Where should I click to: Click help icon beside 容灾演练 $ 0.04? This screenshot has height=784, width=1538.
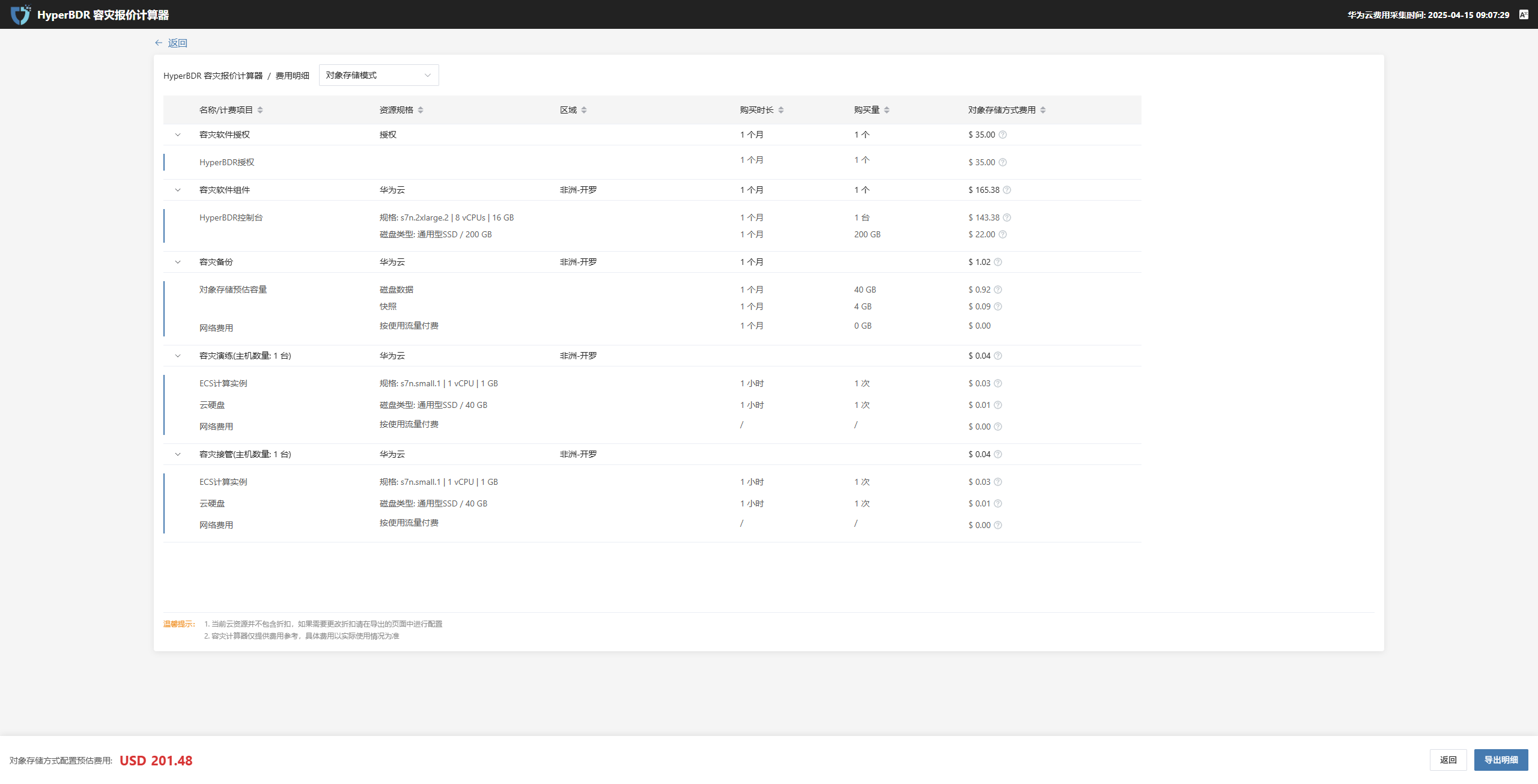(x=998, y=356)
